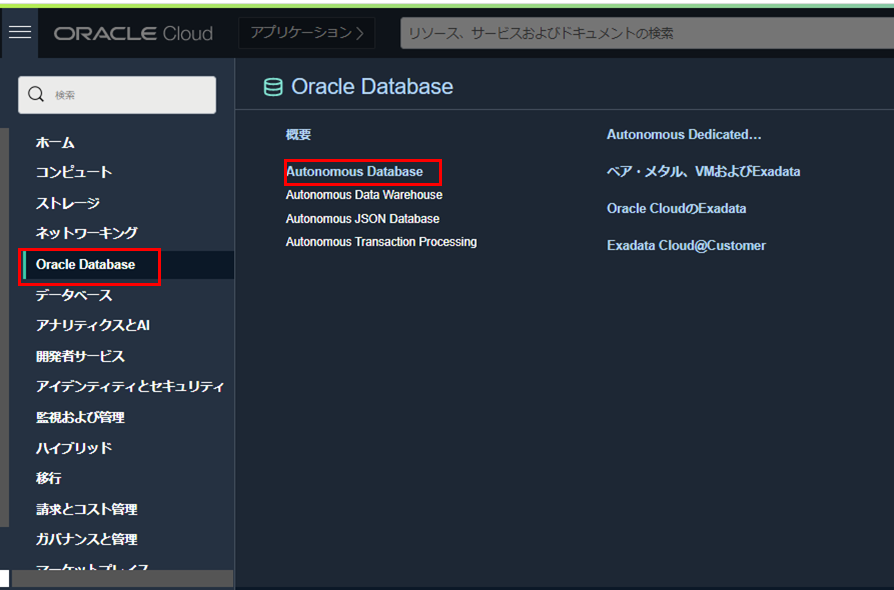
Task: Open ネットワーキング menu category
Action: click(x=86, y=233)
